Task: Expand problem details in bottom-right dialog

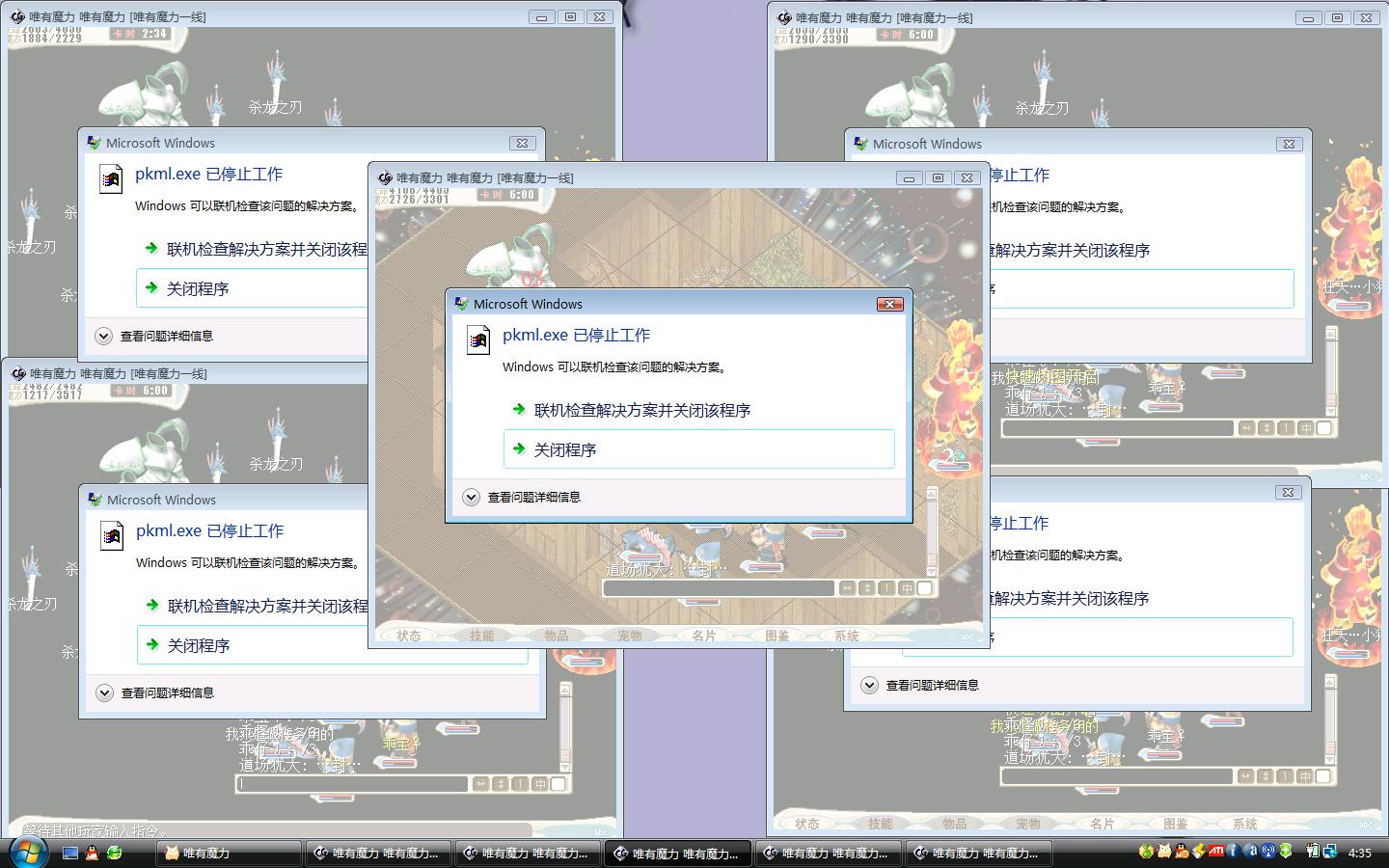Action: click(x=921, y=686)
